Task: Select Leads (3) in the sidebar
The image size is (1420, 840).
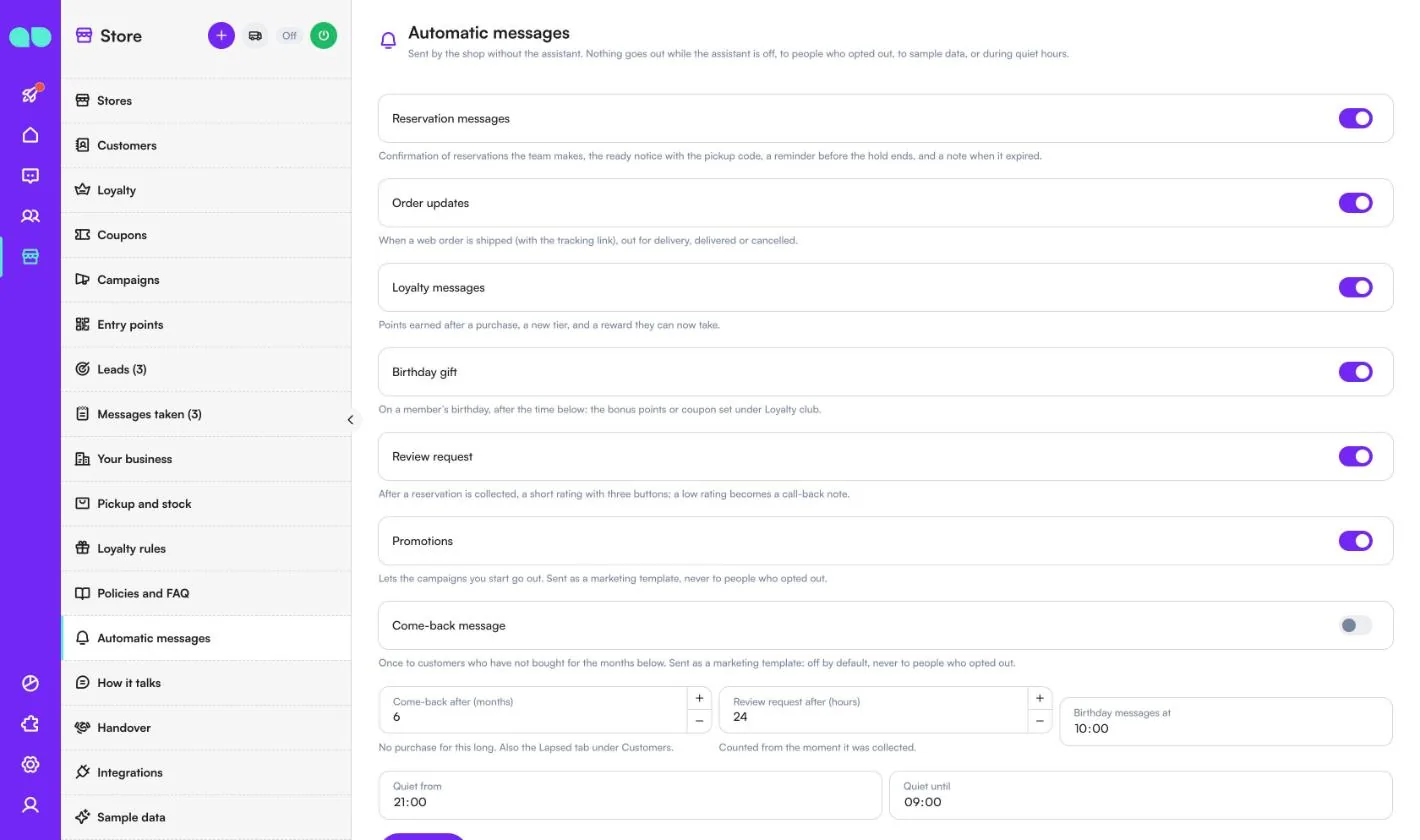Action: [x=206, y=369]
